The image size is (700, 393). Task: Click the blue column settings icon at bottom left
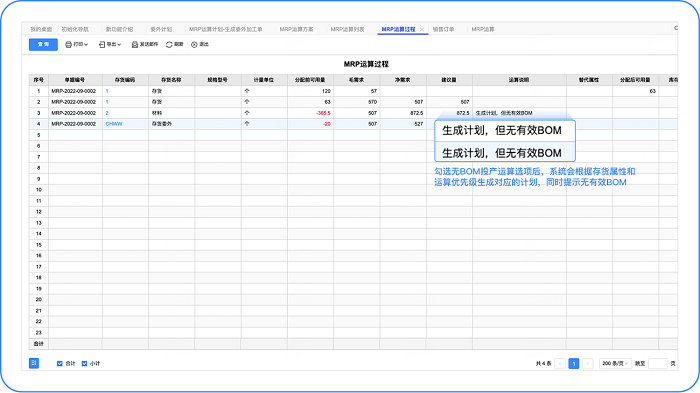click(34, 363)
